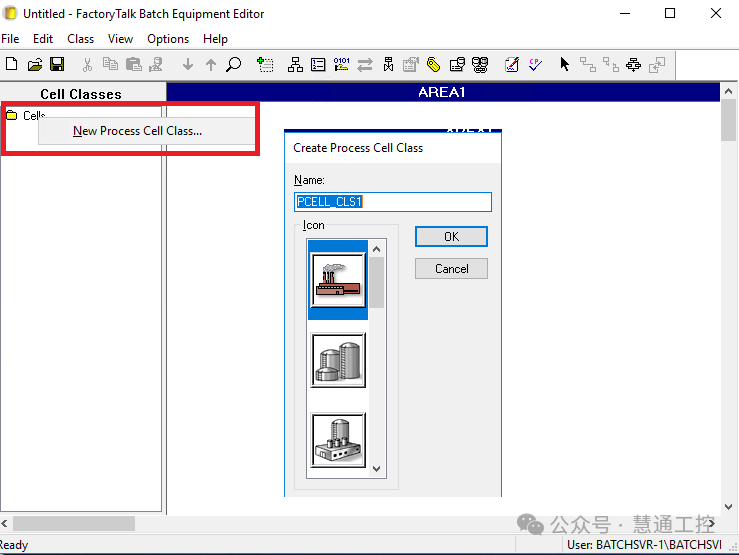739x555 pixels.
Task: Open the View menu
Action: pos(120,39)
